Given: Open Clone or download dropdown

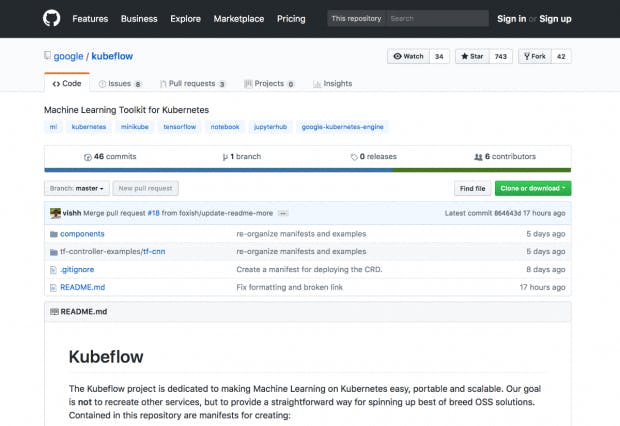Looking at the screenshot, I should [533, 188].
